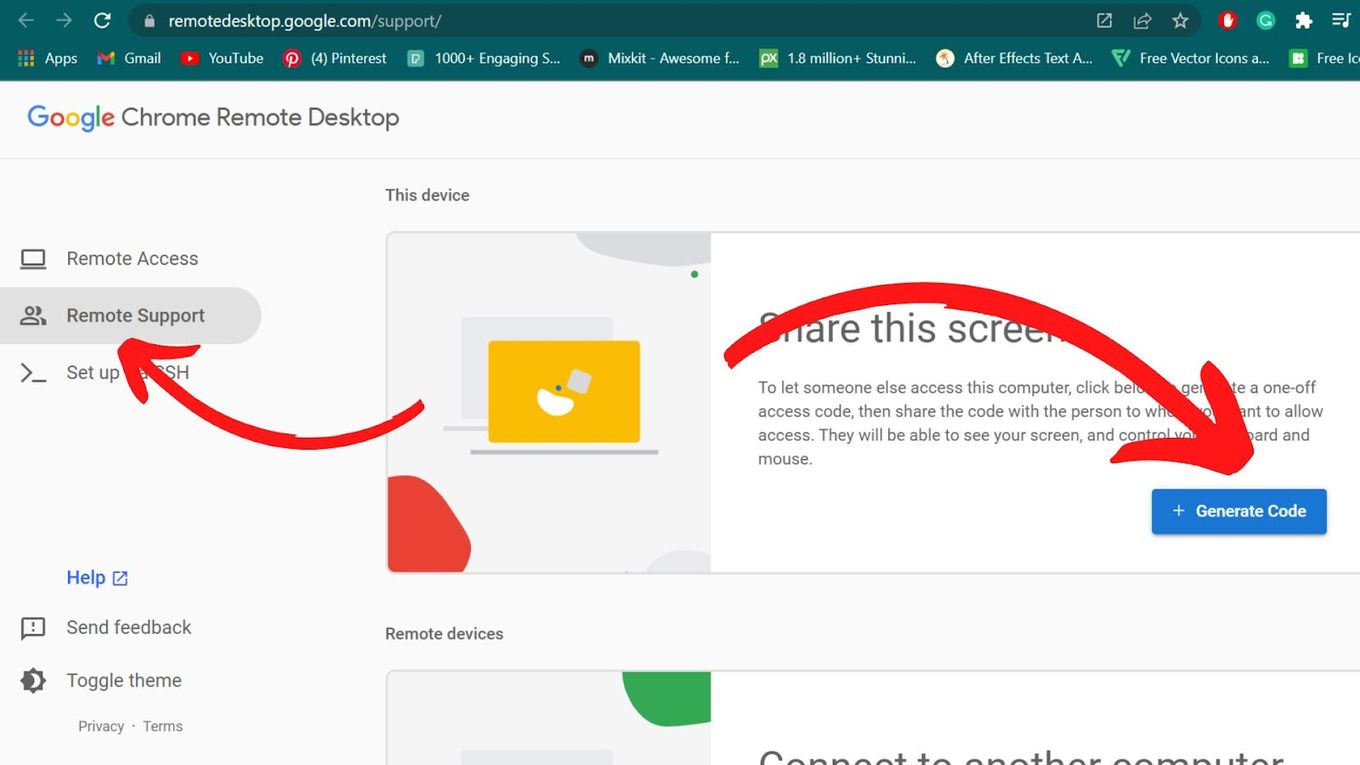The width and height of the screenshot is (1360, 765).
Task: Select Remote Support in the sidebar
Action: [x=130, y=316]
